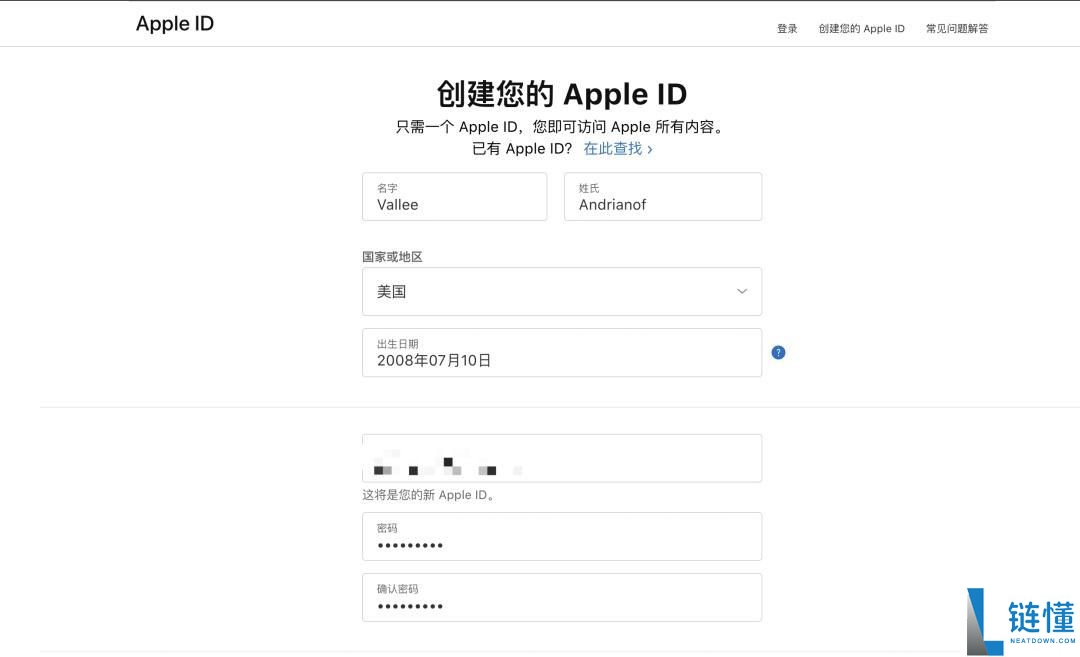This screenshot has width=1080, height=657.
Task: Click the blue question mark help icon
Action: point(778,352)
